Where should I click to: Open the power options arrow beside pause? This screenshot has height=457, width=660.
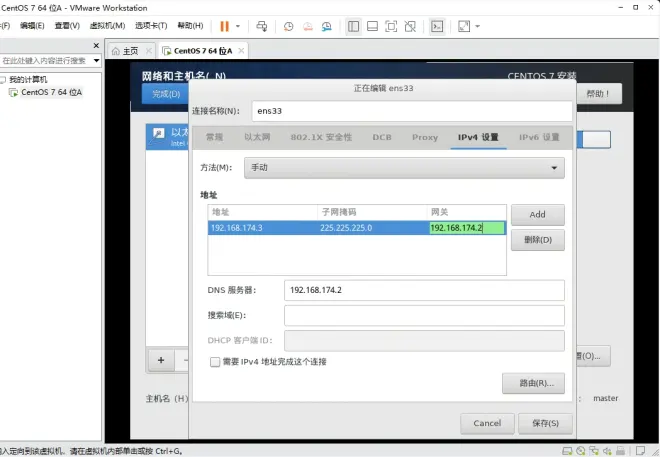(x=238, y=27)
